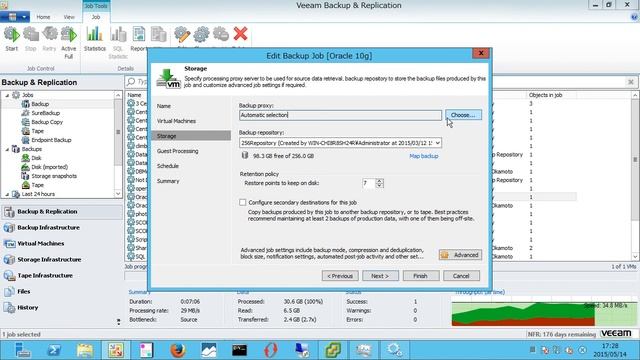
Task: Click the Next button
Action: point(380,276)
